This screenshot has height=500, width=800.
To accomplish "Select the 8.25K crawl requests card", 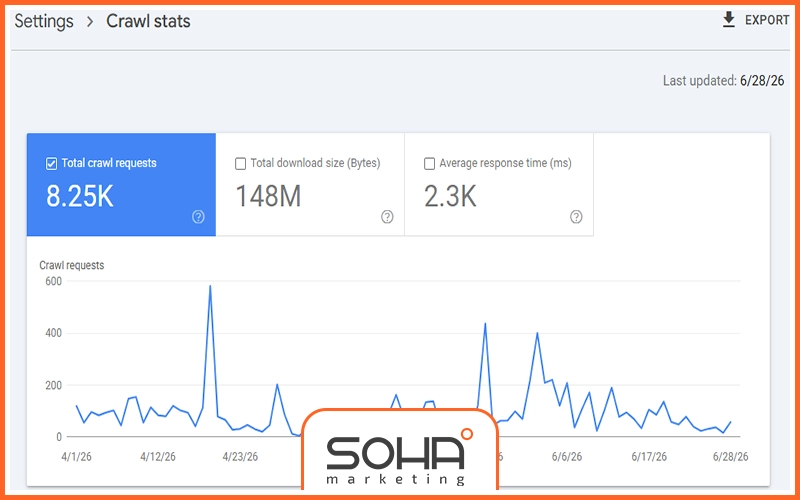I will tap(121, 185).
